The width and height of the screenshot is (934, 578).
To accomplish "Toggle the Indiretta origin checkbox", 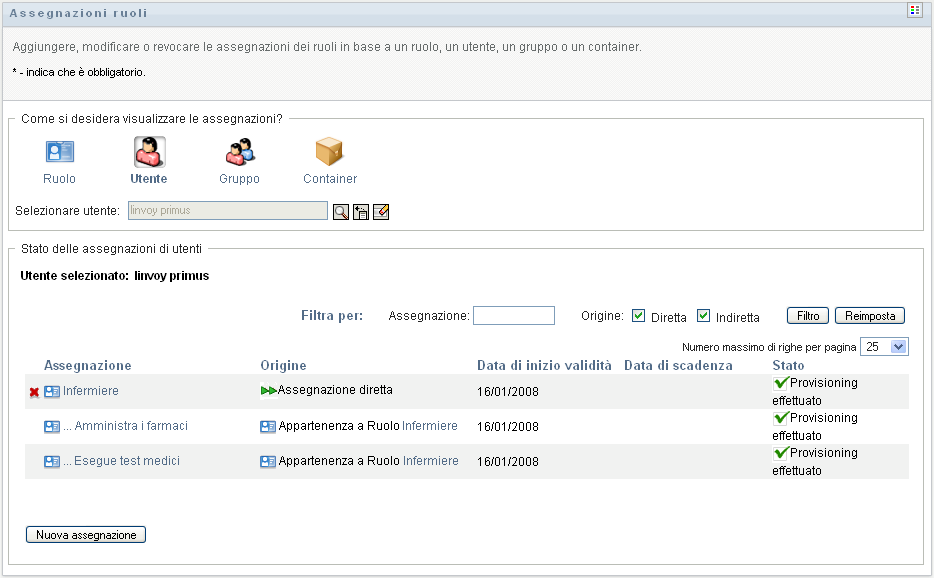I will click(x=703, y=316).
